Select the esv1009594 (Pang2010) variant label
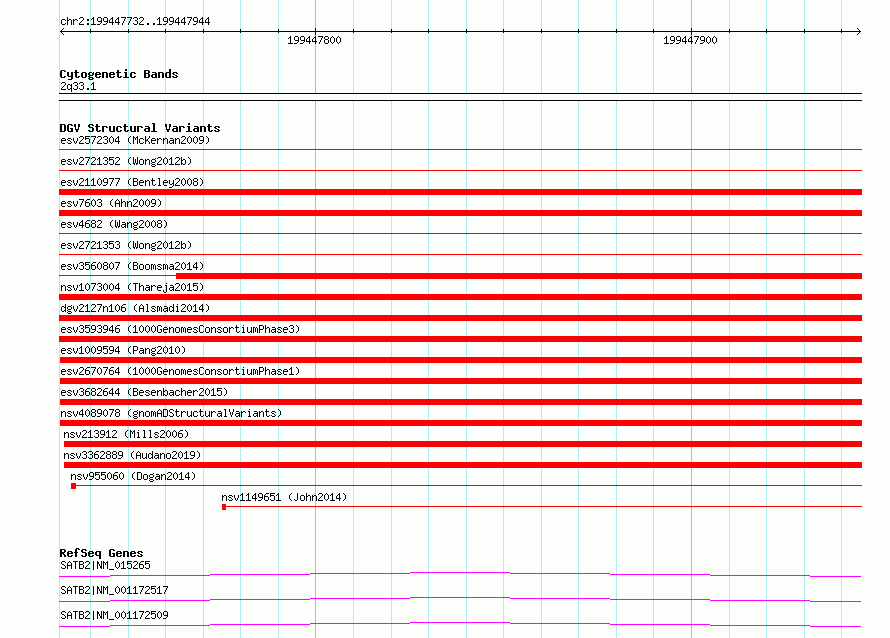The height and width of the screenshot is (638, 890). 123,350
